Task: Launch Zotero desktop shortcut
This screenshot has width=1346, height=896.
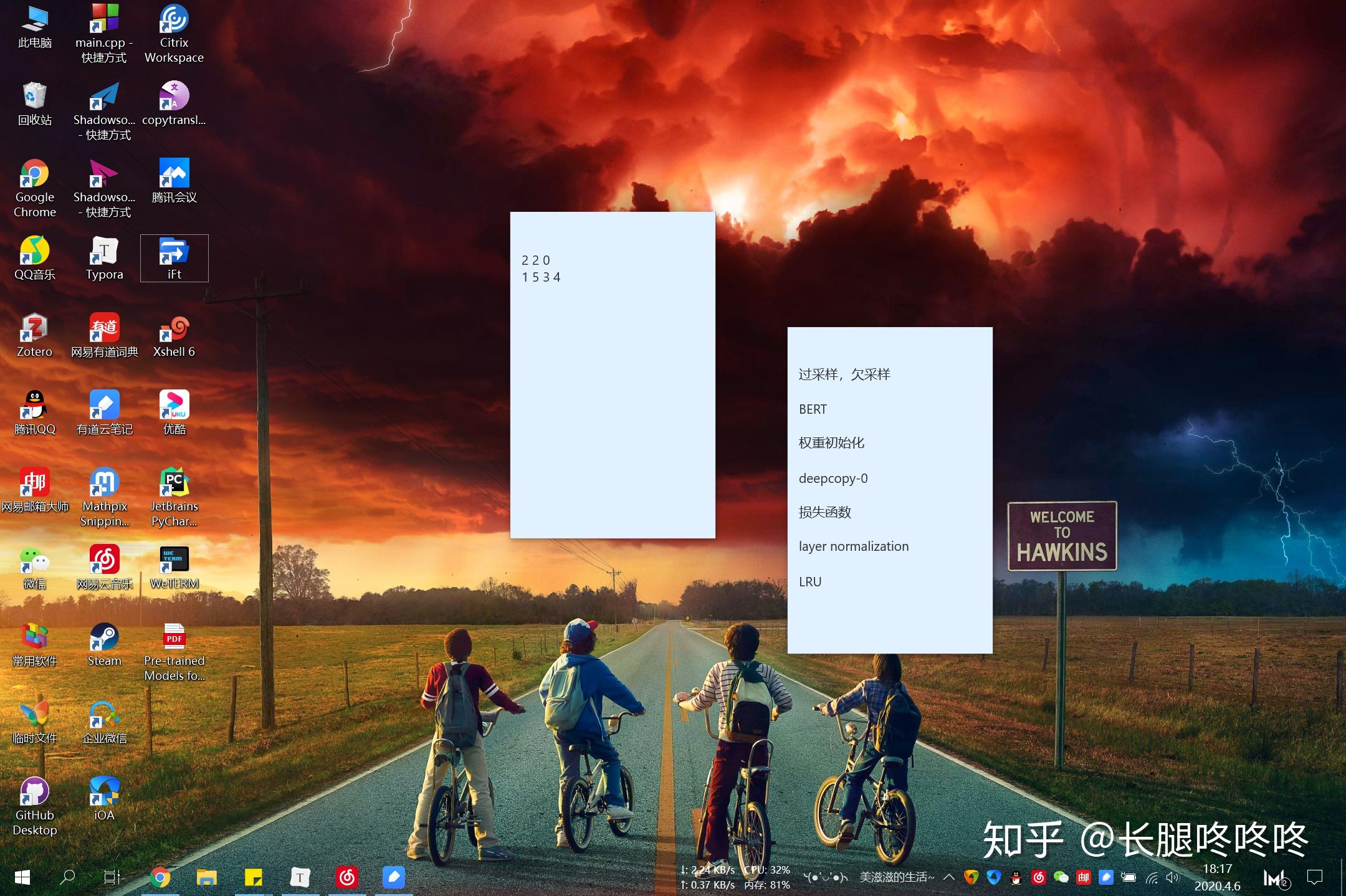Action: click(35, 336)
